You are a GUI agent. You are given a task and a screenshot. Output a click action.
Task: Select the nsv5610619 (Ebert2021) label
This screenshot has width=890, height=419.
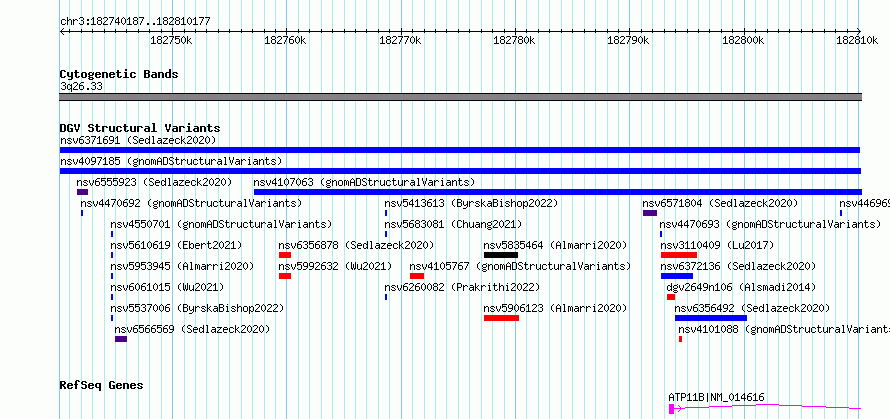(176, 245)
